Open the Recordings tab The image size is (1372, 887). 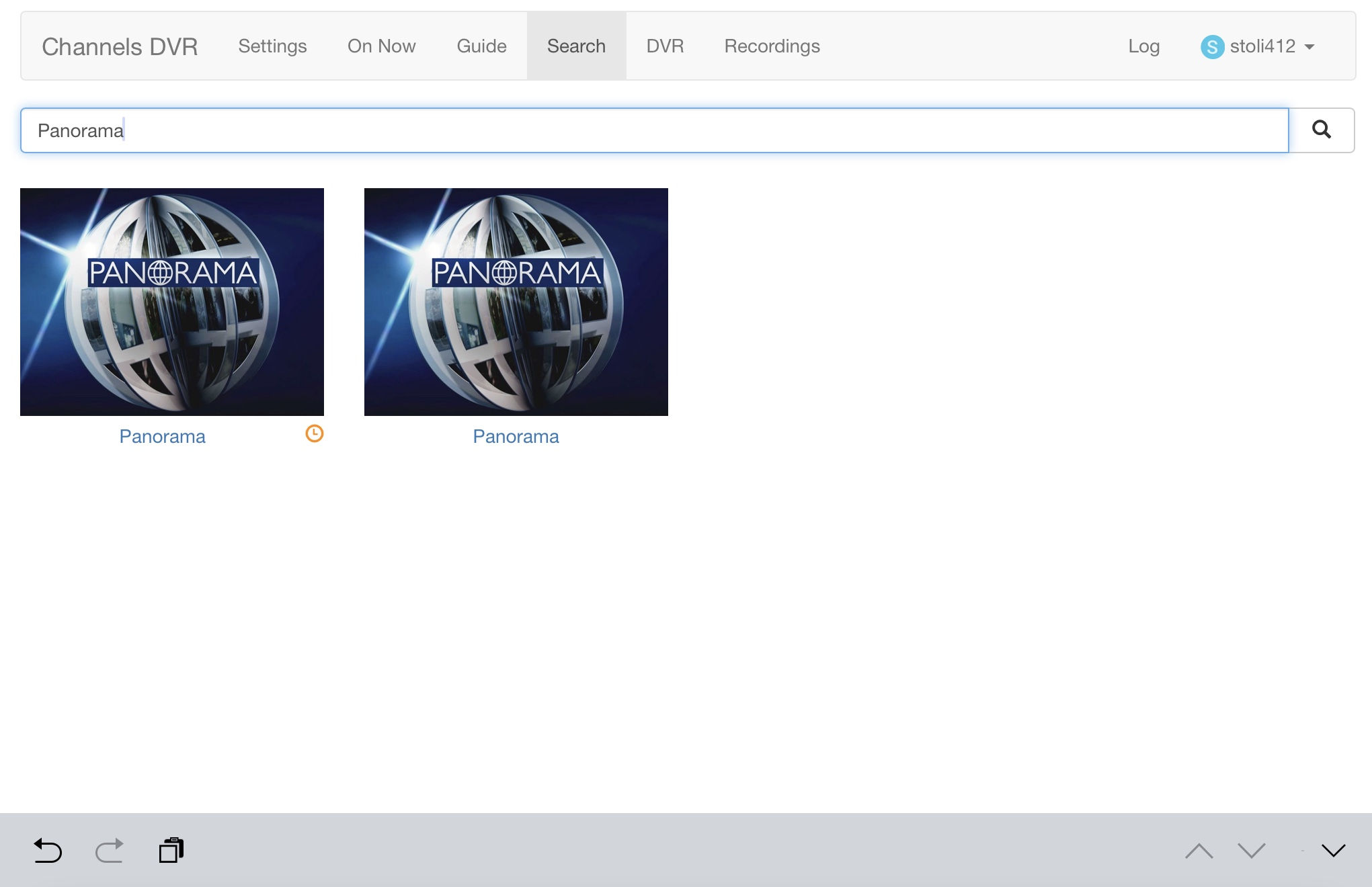pyautogui.click(x=772, y=46)
